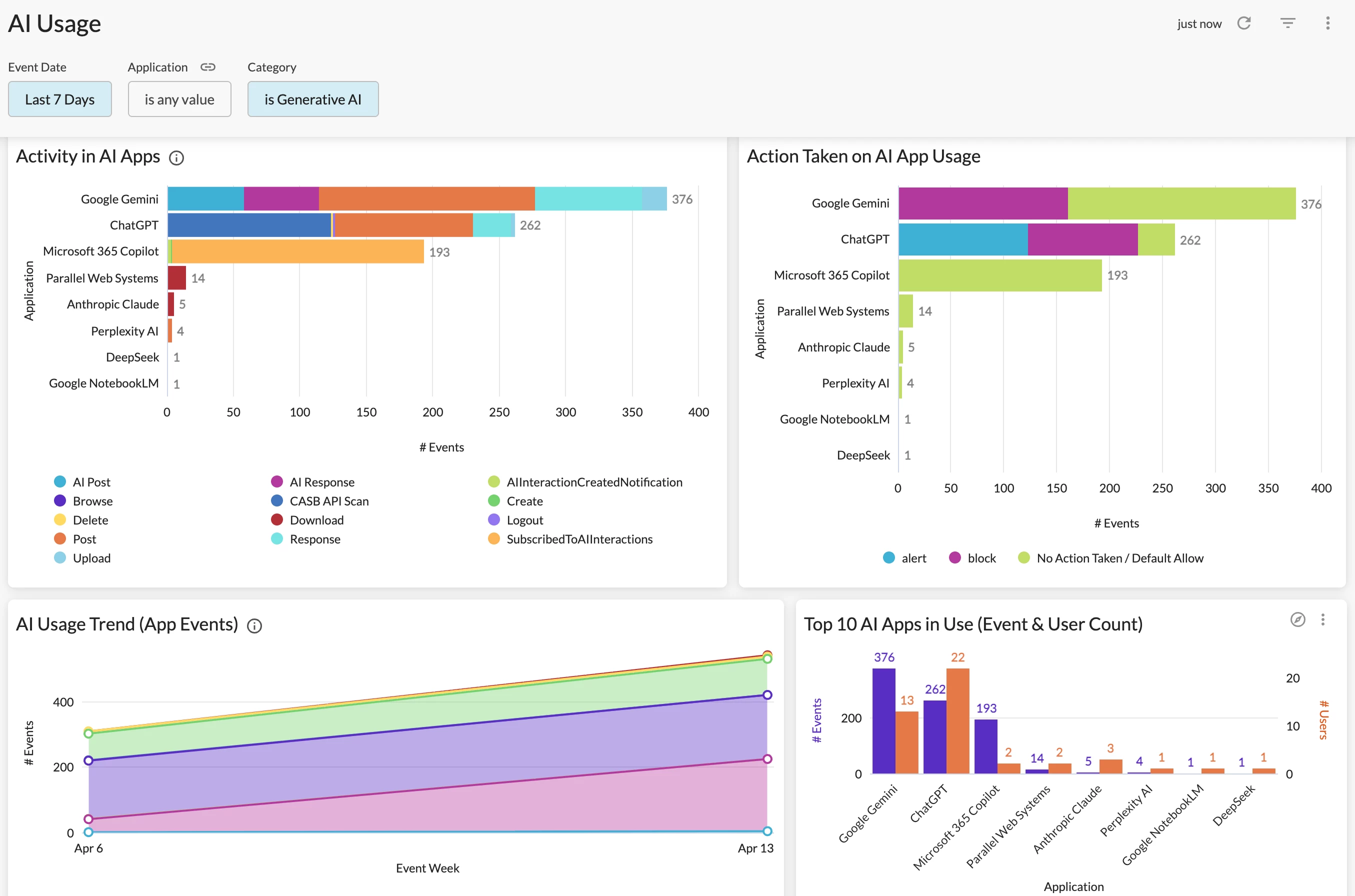Open the dashboard filters icon

pos(1287,23)
